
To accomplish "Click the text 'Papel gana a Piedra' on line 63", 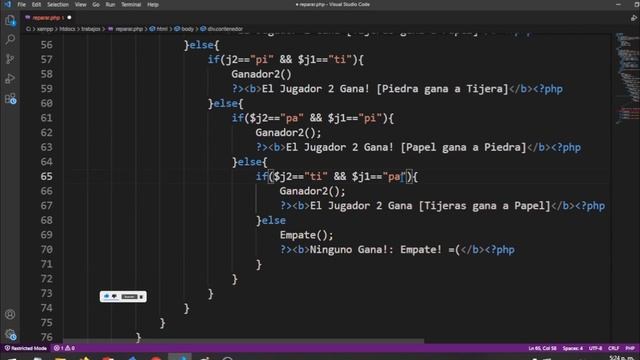I will point(463,147).
